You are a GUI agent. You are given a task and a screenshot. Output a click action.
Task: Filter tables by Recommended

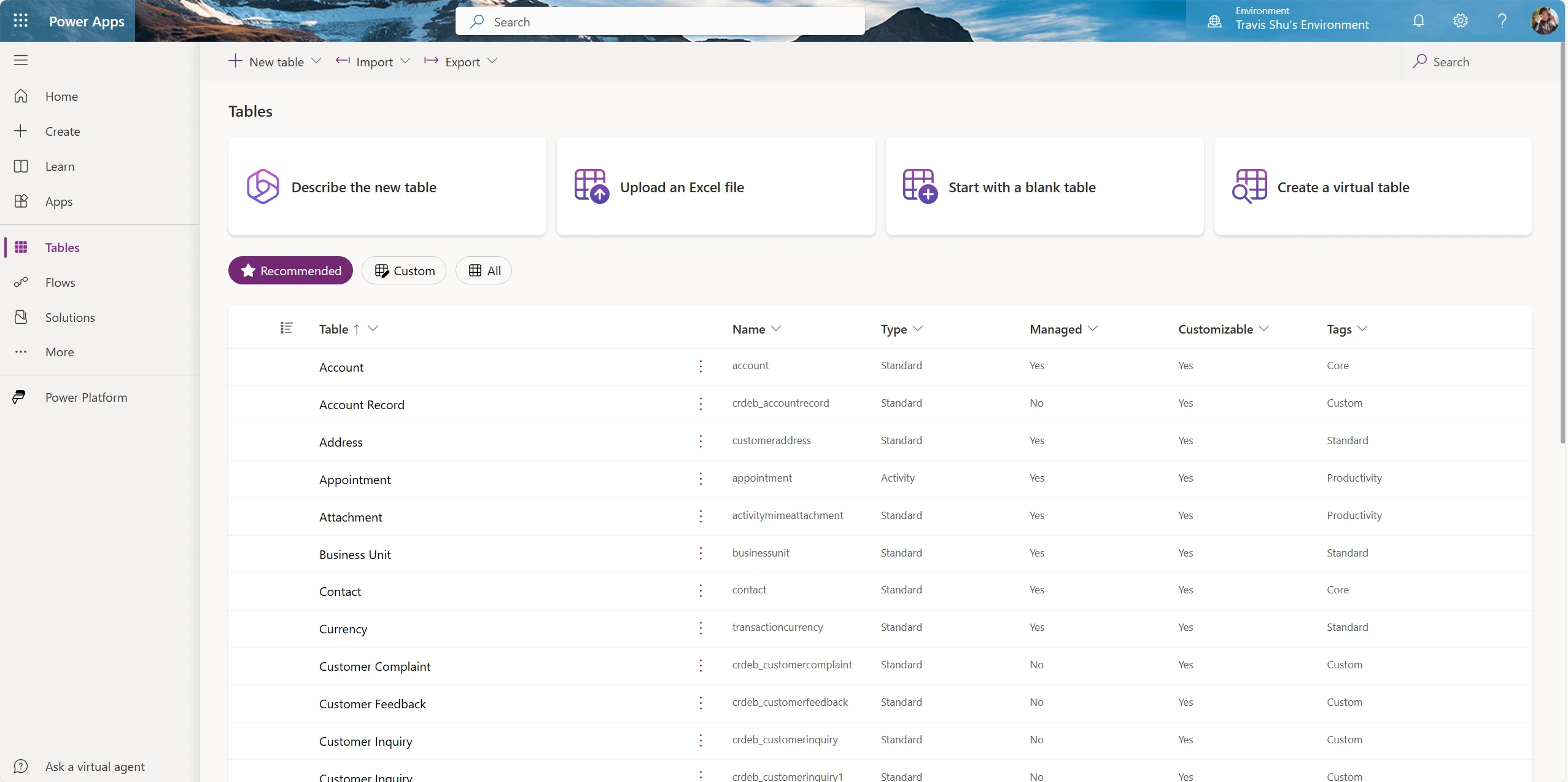tap(290, 270)
